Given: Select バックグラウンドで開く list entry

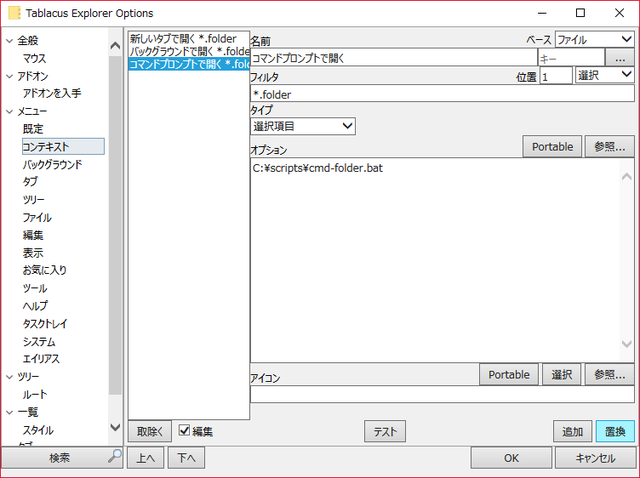Looking at the screenshot, I should click(x=189, y=51).
